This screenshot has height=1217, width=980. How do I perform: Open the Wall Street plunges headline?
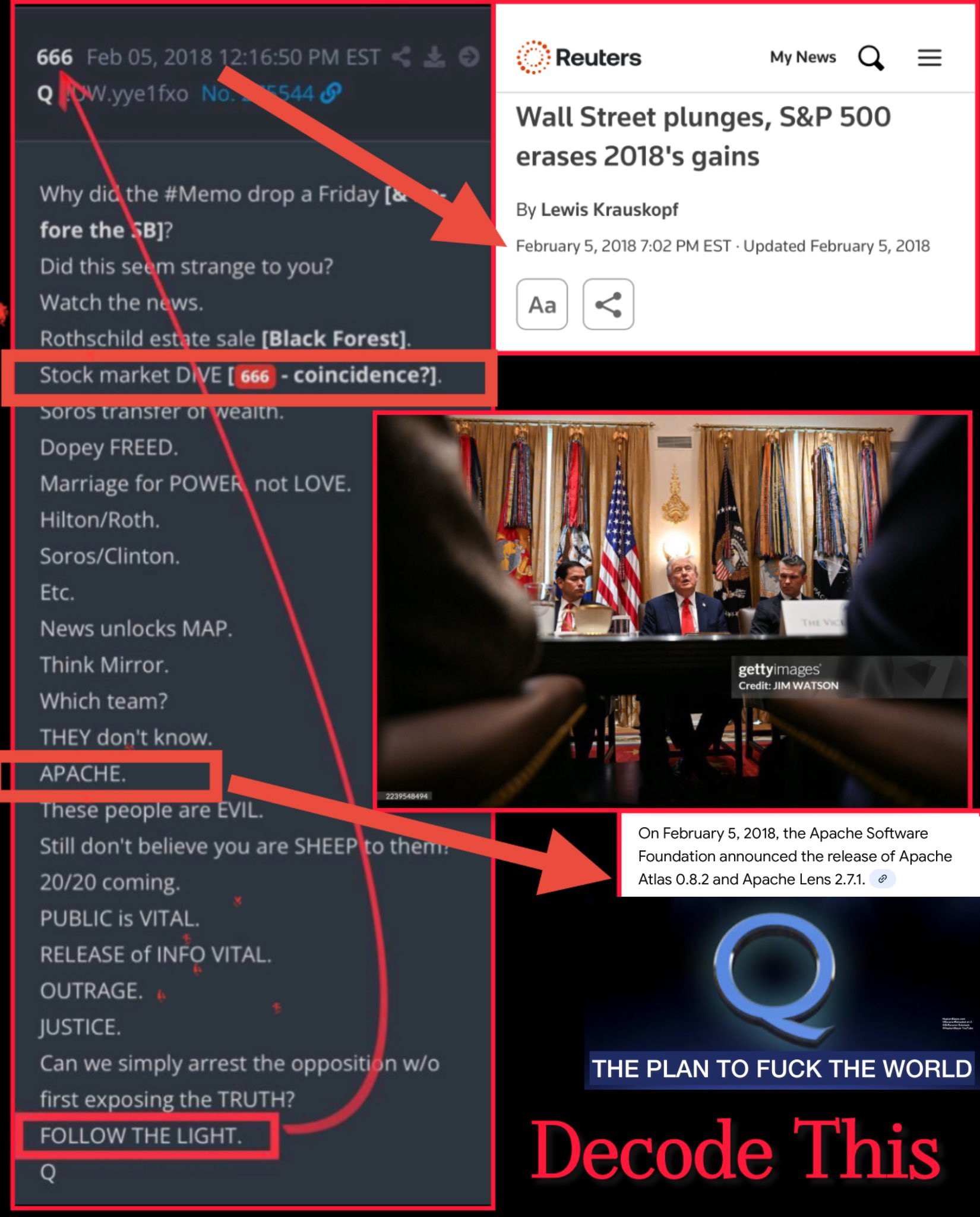(703, 137)
